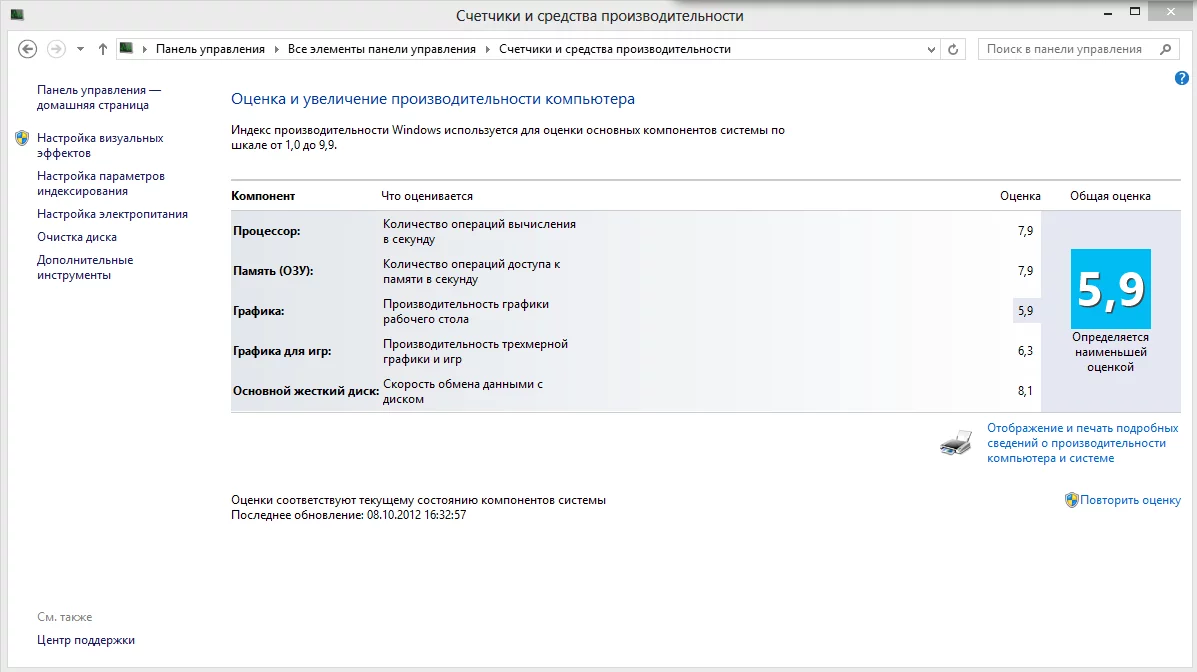Screen dimensions: 1197x672
Task: Select the 'Графика для игр:' row label
Action: click(282, 351)
